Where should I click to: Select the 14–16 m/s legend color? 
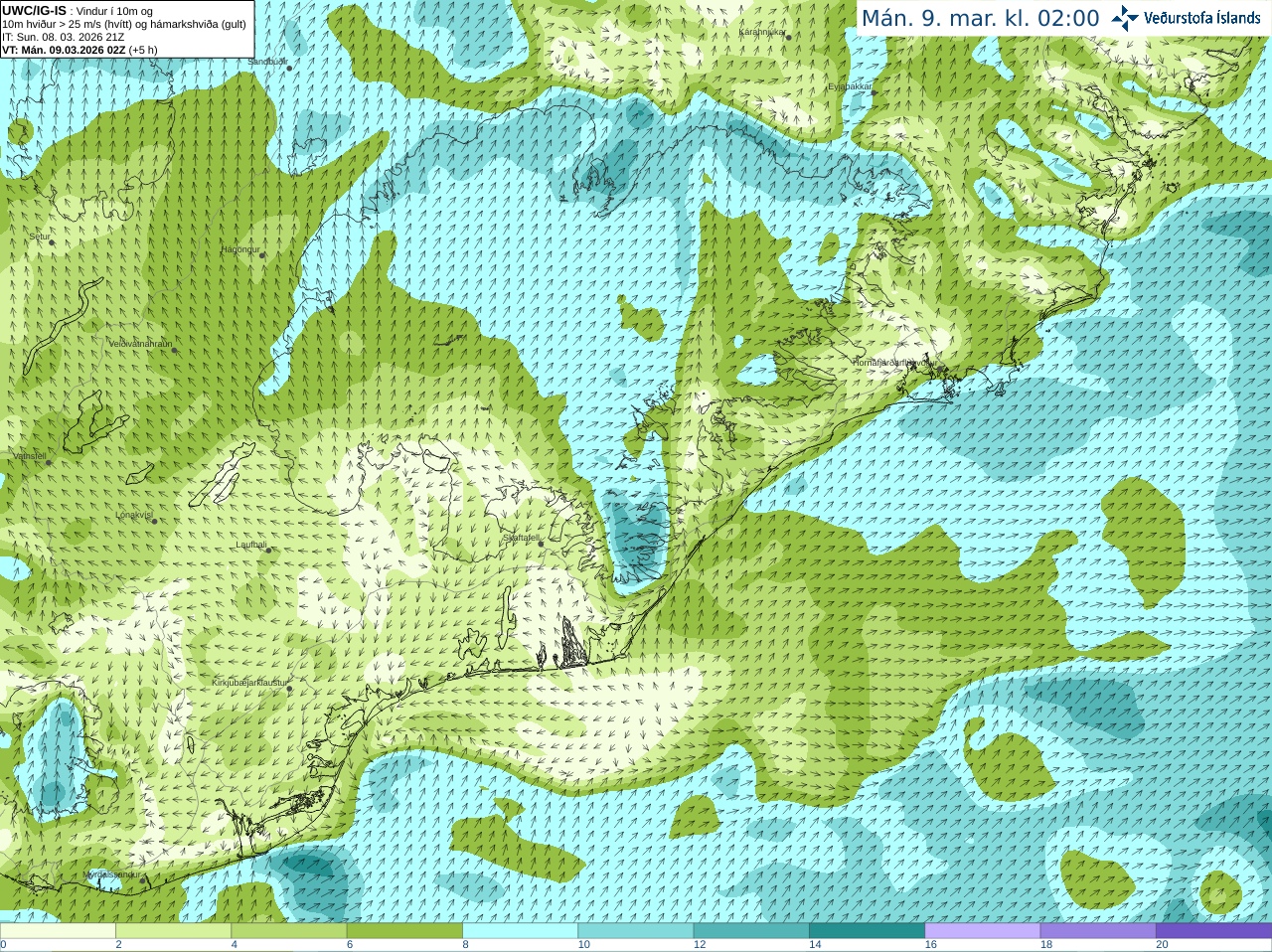(867, 931)
